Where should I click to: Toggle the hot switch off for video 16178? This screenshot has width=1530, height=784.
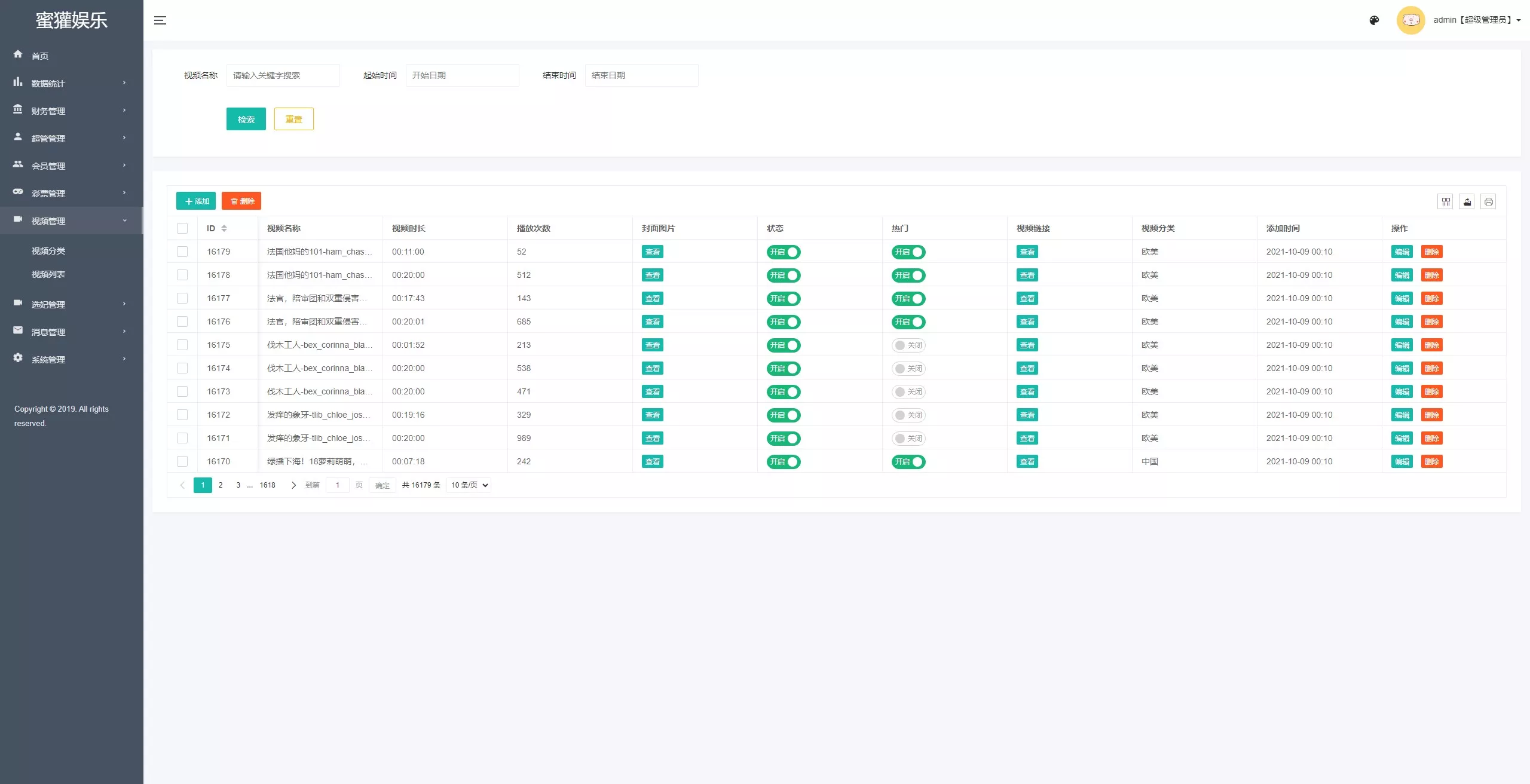tap(908, 275)
